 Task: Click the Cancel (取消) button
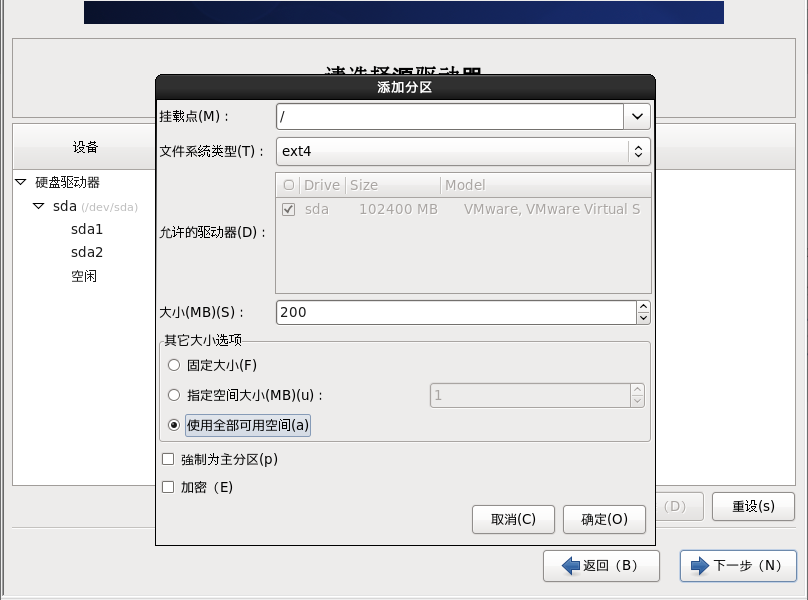point(513,519)
